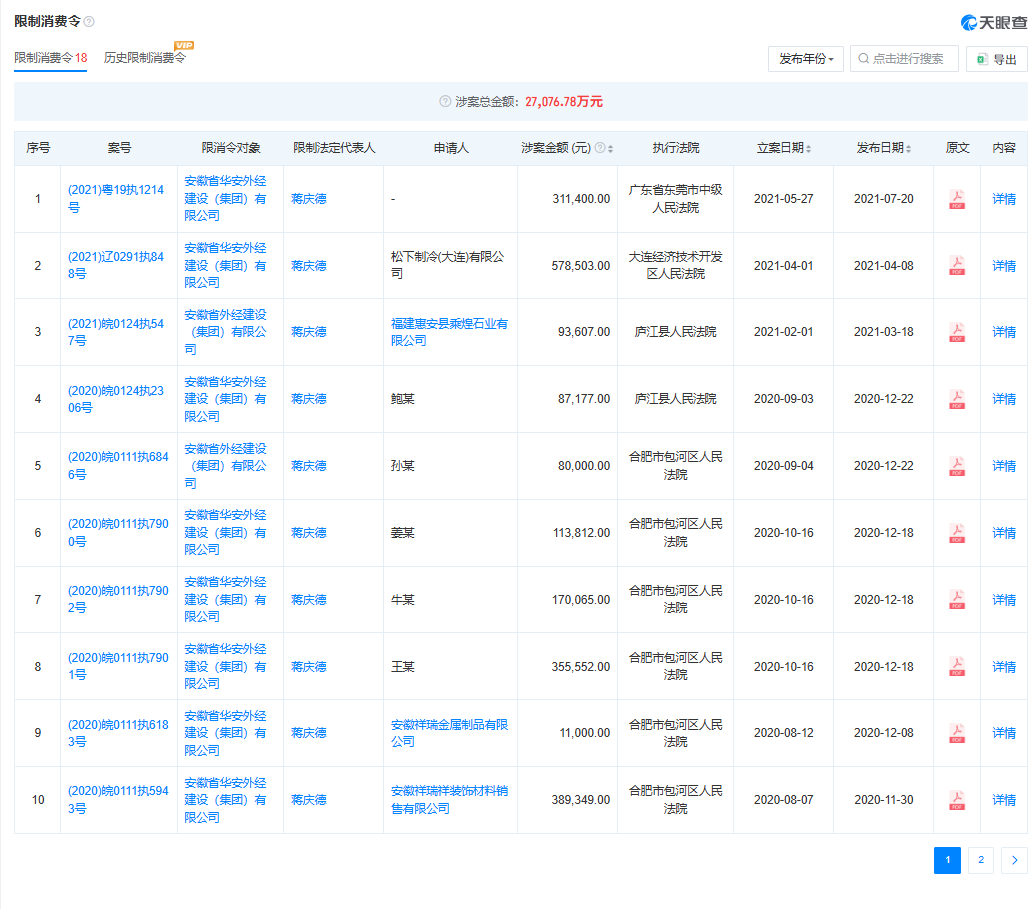
Task: Open PDF original for case (2021)粤19执1214号
Action: tap(956, 199)
